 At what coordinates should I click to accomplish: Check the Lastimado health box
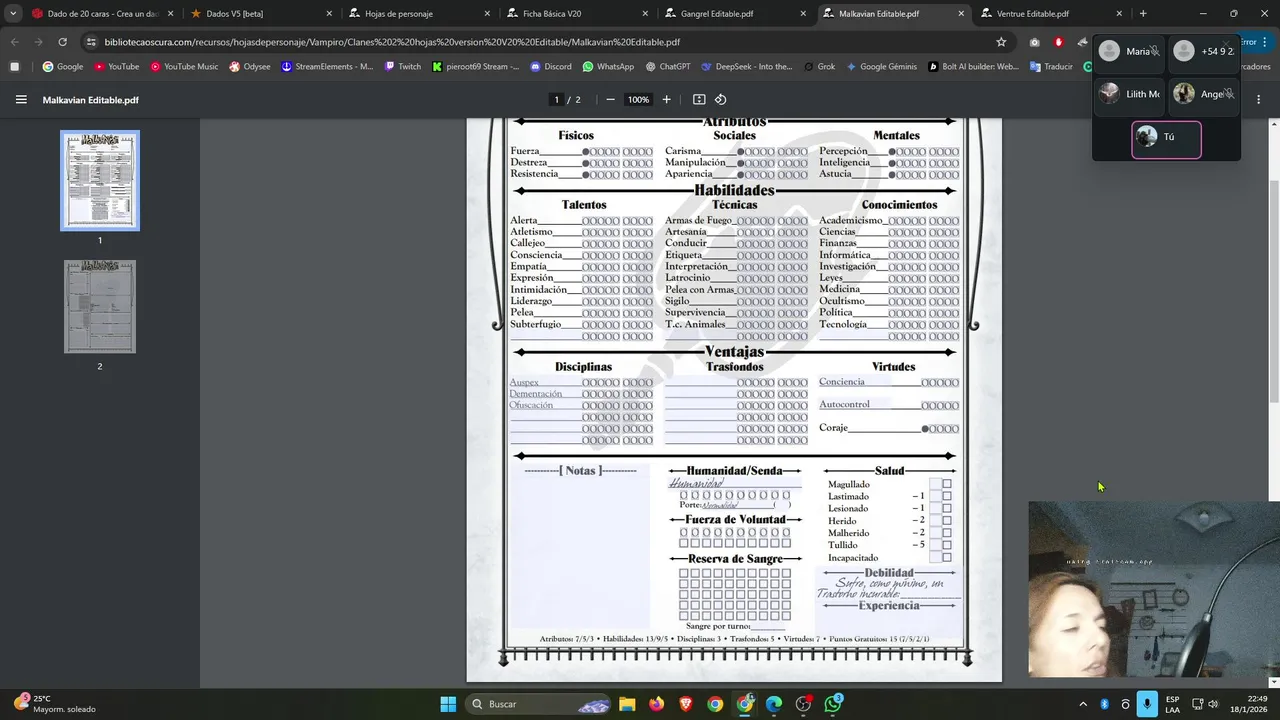[946, 496]
